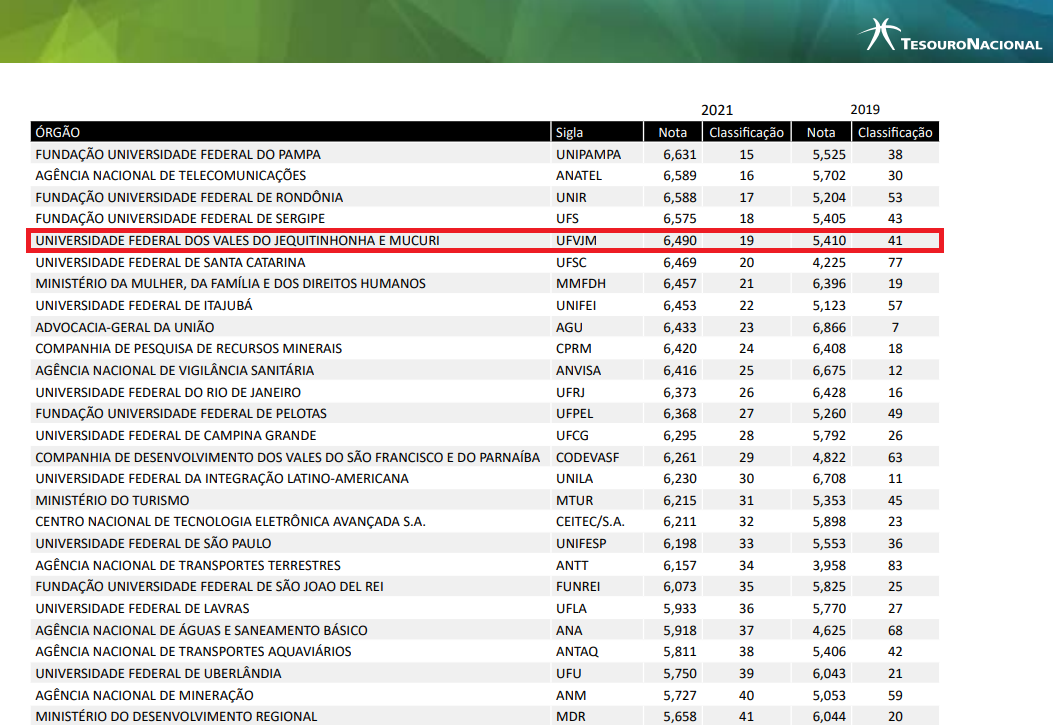Click Universidade Federal de Lavras entry
Screen dimensions: 1053x725
(142, 608)
